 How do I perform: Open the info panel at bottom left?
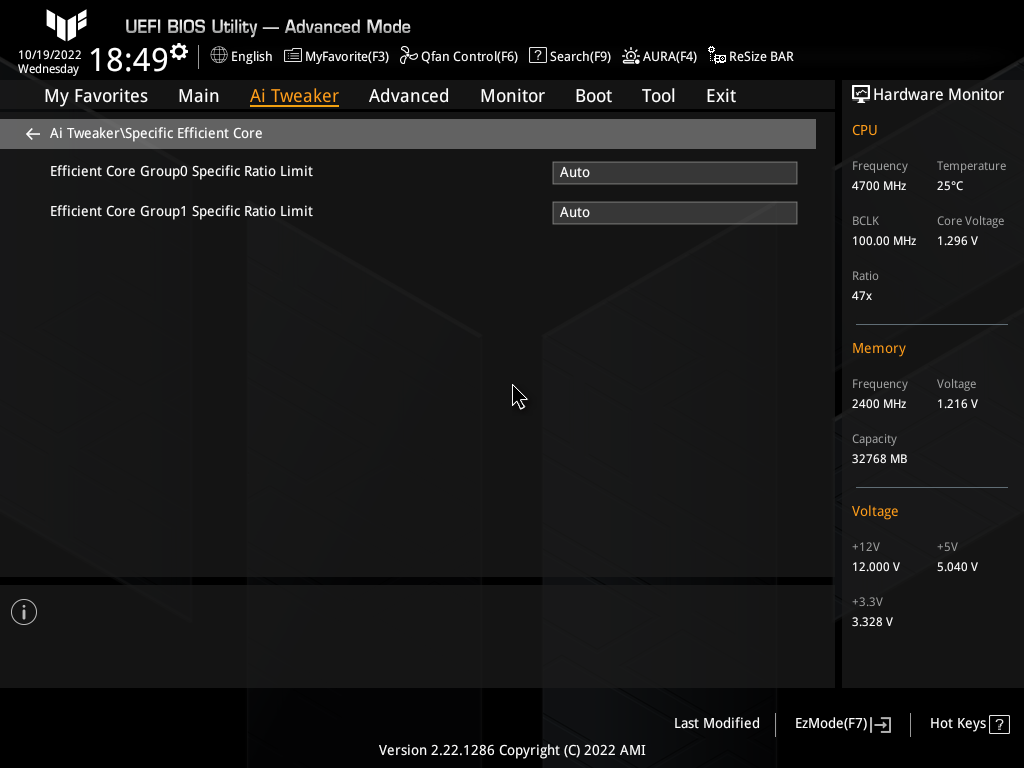23,611
